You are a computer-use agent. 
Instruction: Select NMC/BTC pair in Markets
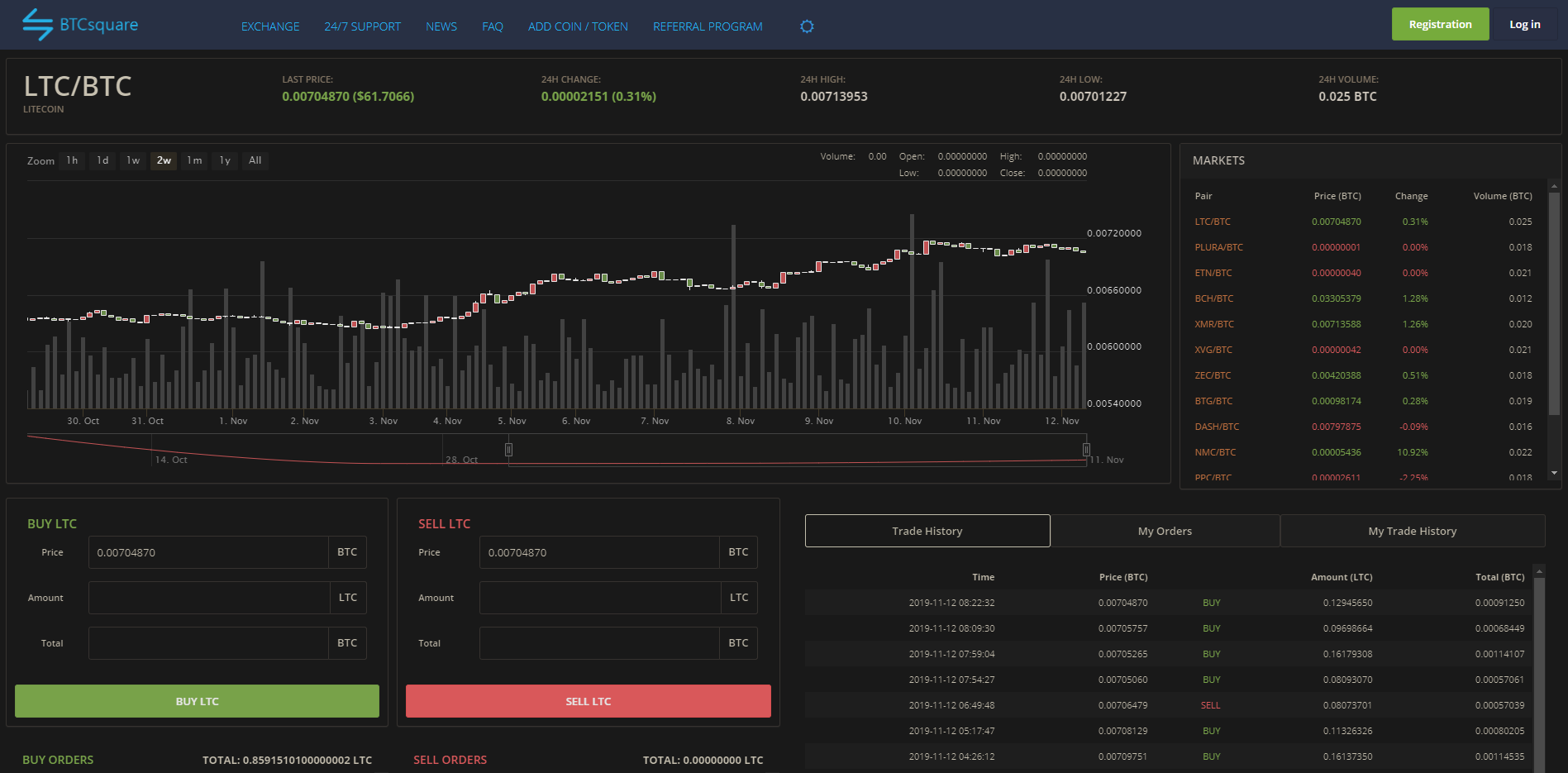[x=1215, y=452]
